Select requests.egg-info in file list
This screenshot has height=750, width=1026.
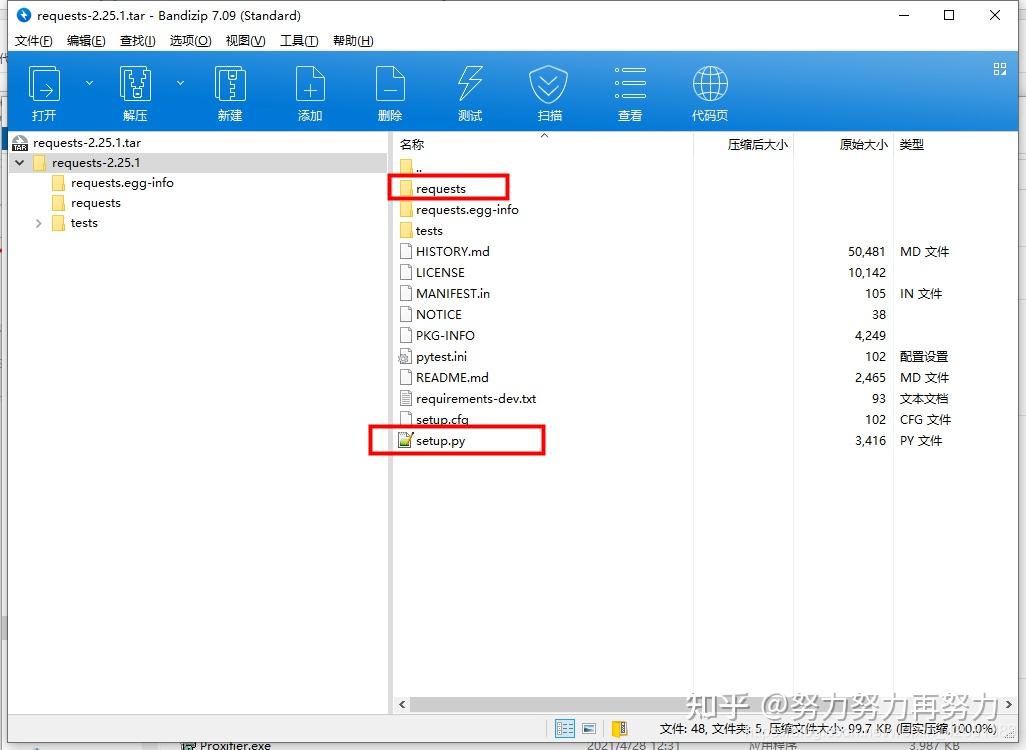[x=467, y=209]
